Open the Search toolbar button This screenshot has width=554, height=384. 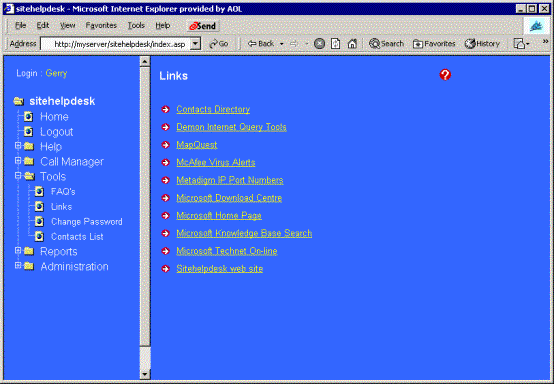[386, 44]
